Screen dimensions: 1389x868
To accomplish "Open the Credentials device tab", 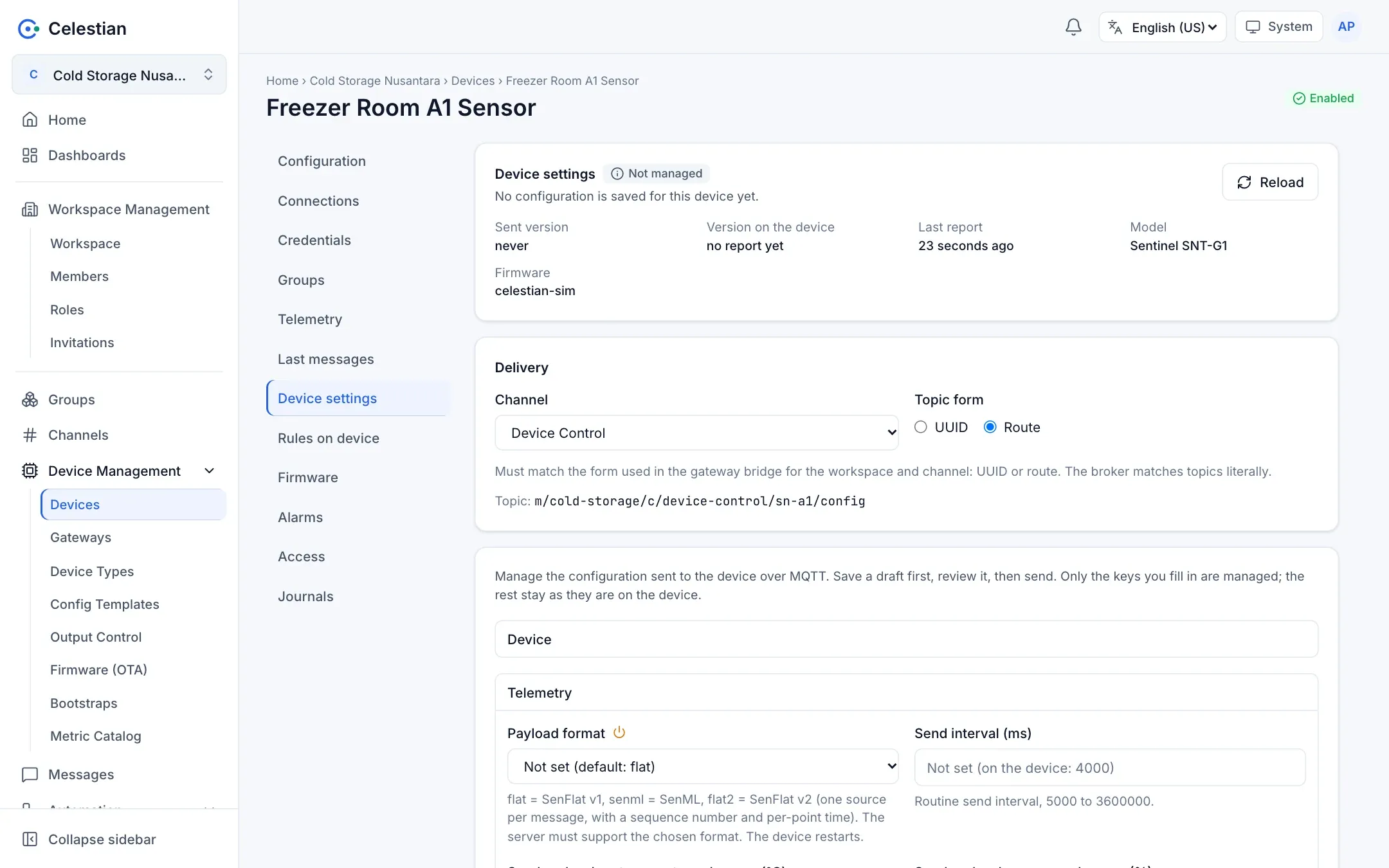I will click(x=314, y=240).
